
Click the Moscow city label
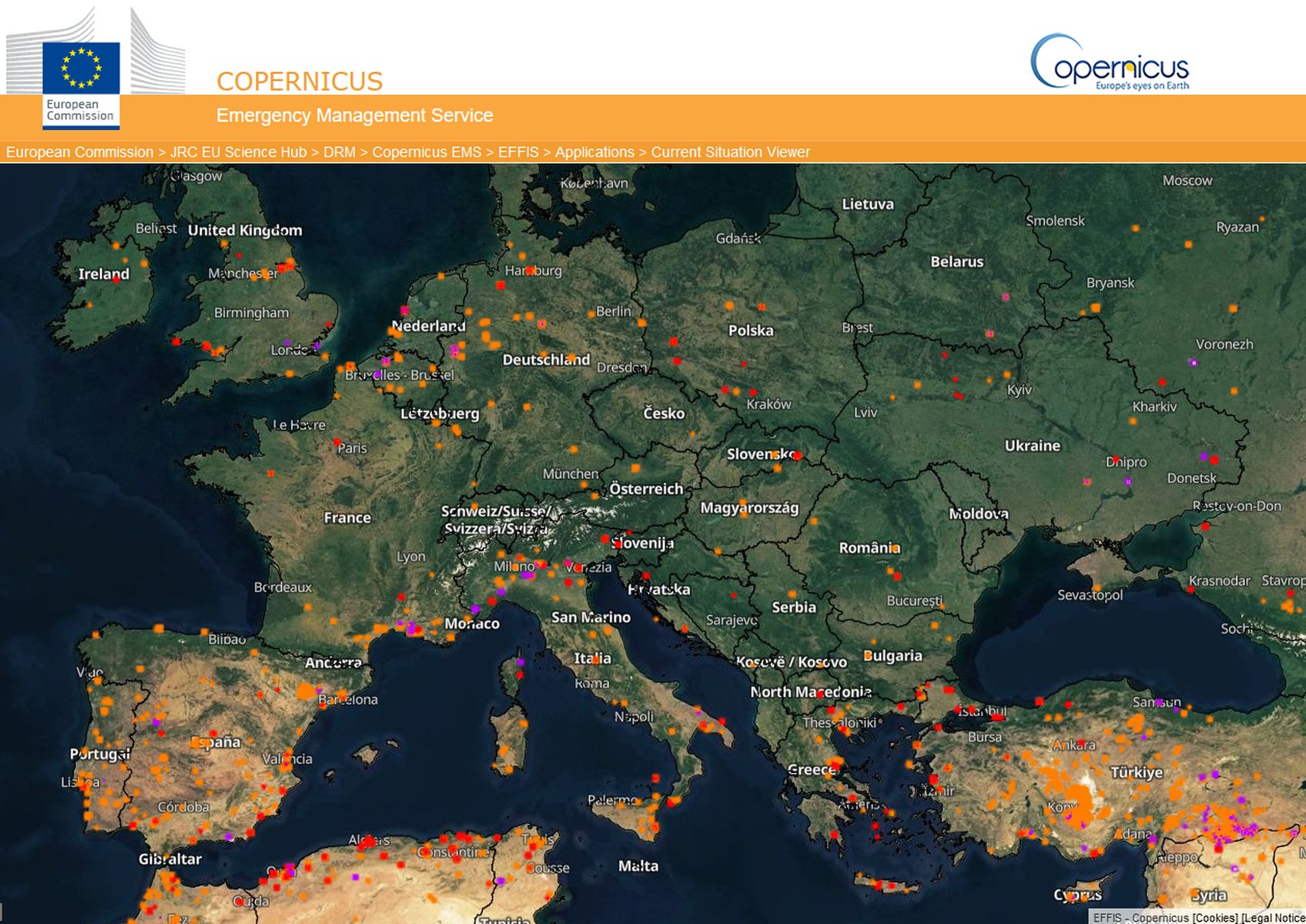[x=1187, y=180]
